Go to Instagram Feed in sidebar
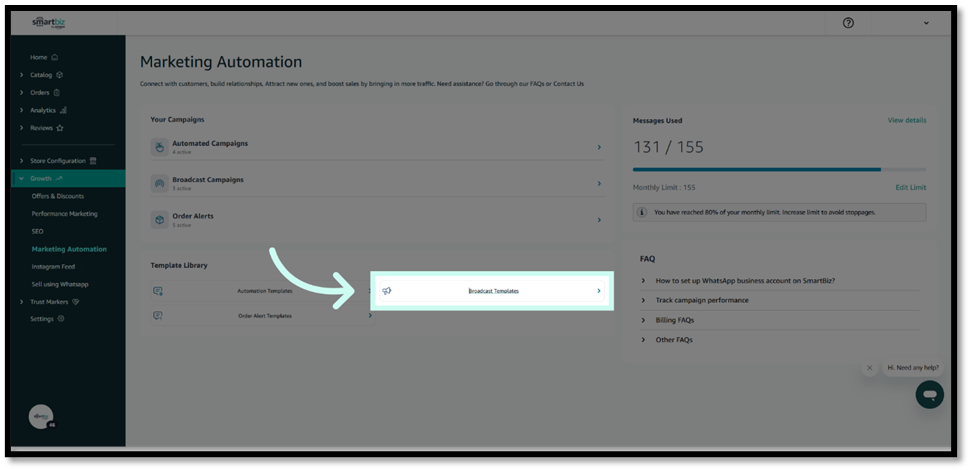 click(54, 267)
